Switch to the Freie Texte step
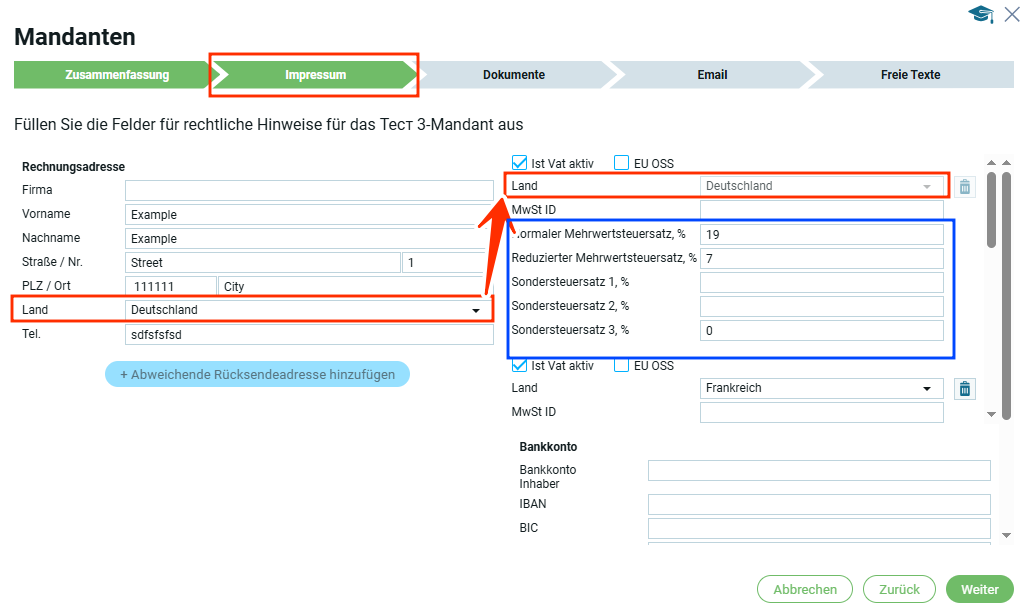This screenshot has width=1026, height=609. [x=909, y=75]
